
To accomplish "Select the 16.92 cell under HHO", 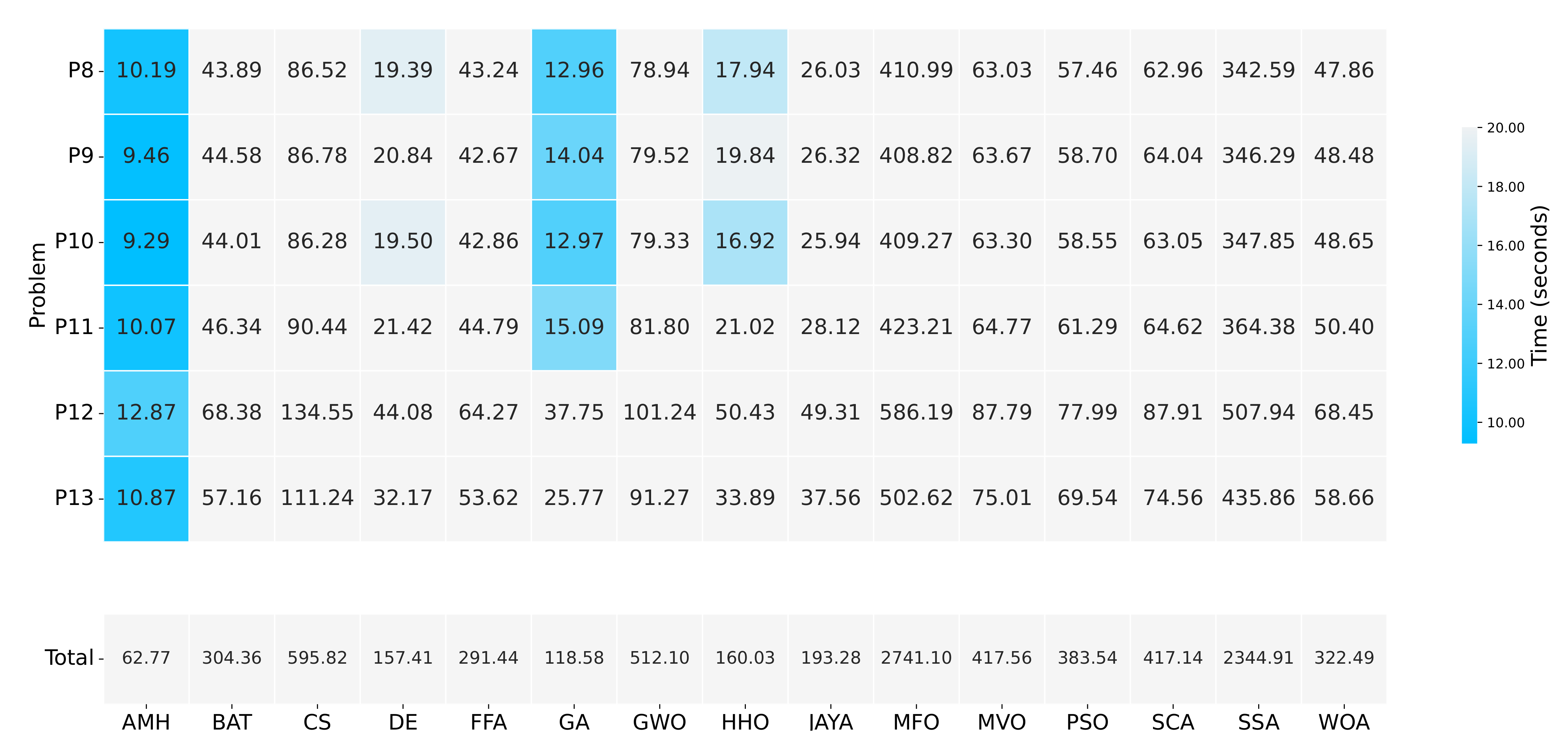I will pyautogui.click(x=745, y=242).
